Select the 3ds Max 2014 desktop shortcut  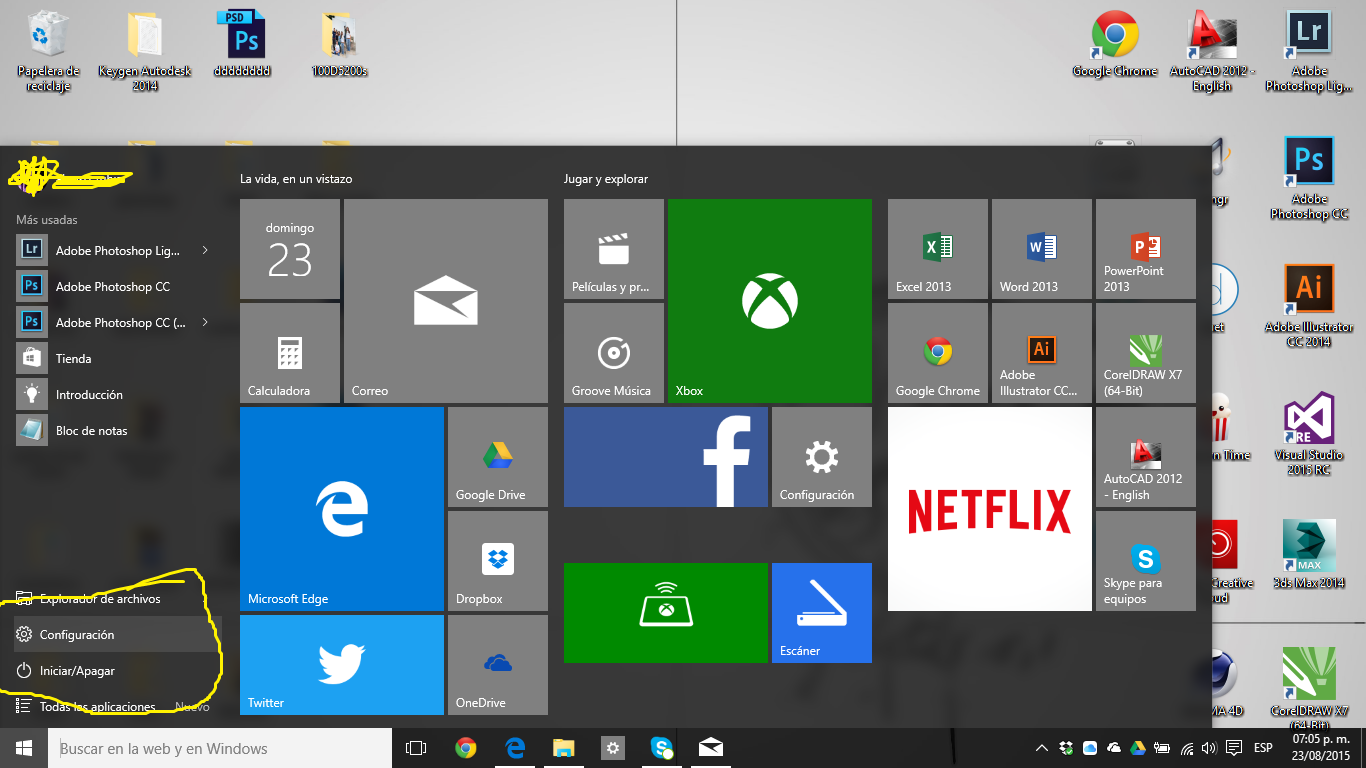[x=1309, y=554]
